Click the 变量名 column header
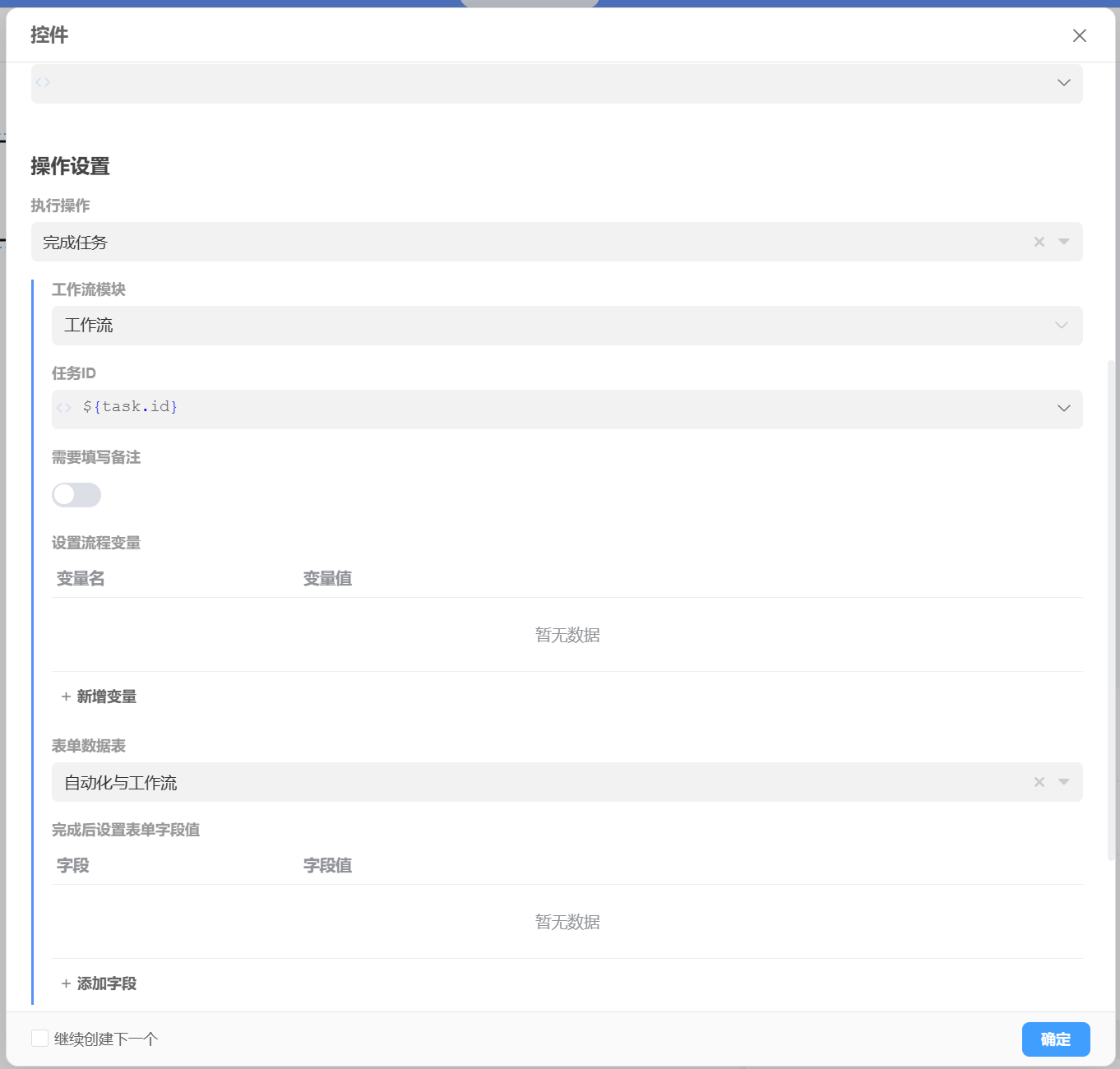1120x1069 pixels. [81, 579]
